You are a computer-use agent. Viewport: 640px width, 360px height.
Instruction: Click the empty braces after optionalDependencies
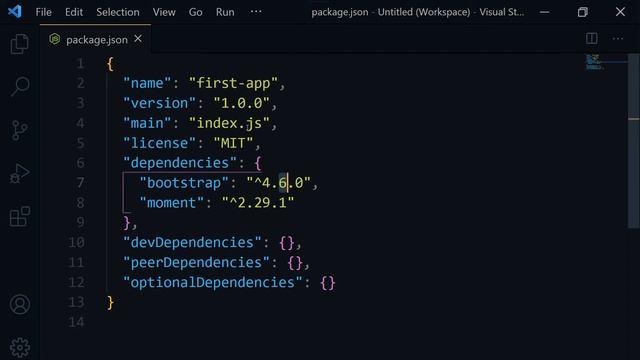pos(328,283)
